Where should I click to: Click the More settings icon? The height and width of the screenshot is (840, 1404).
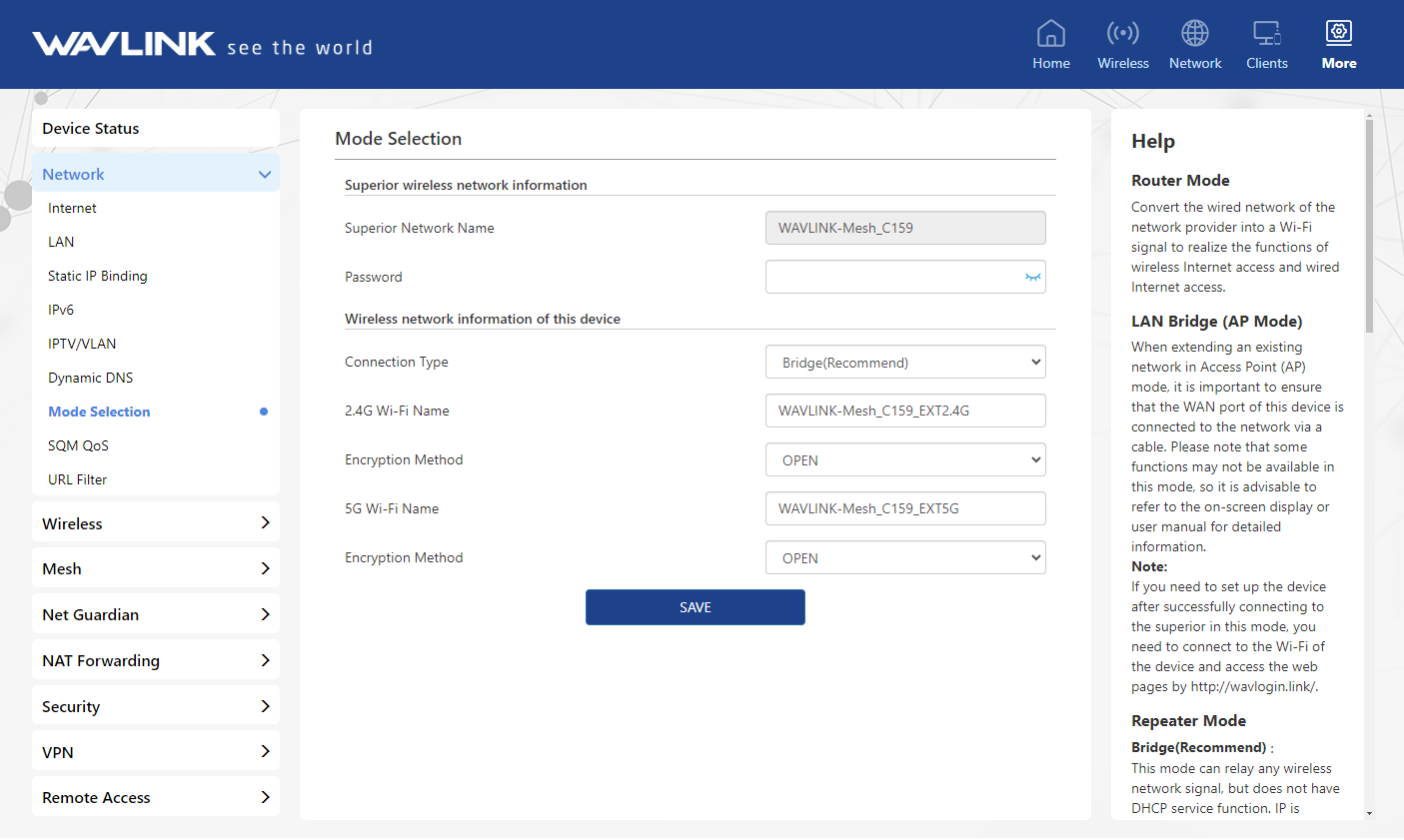pos(1338,34)
